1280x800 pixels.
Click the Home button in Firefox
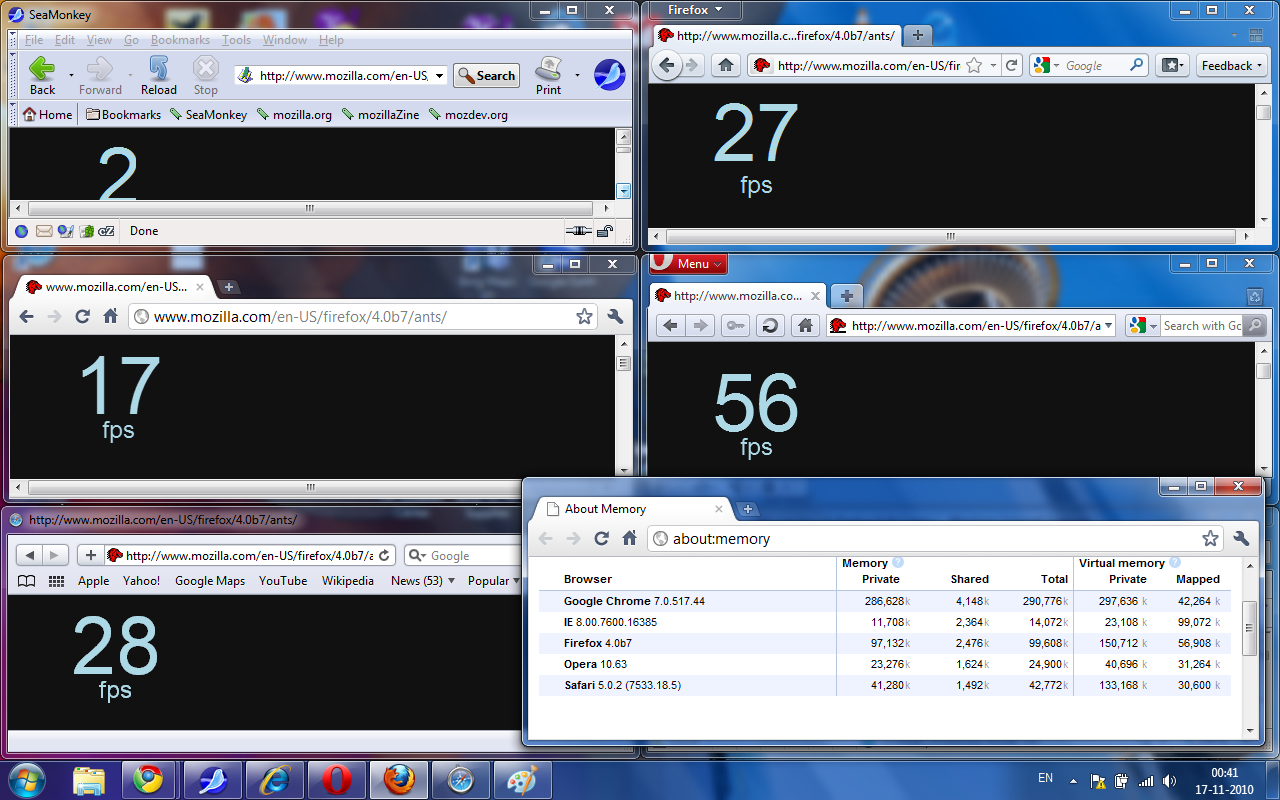click(726, 65)
